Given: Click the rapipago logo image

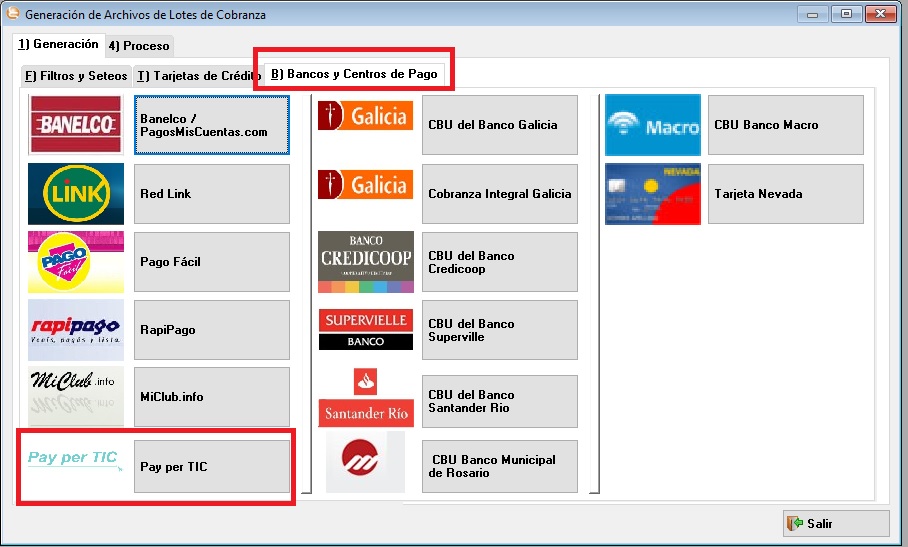Looking at the screenshot, I should [76, 329].
